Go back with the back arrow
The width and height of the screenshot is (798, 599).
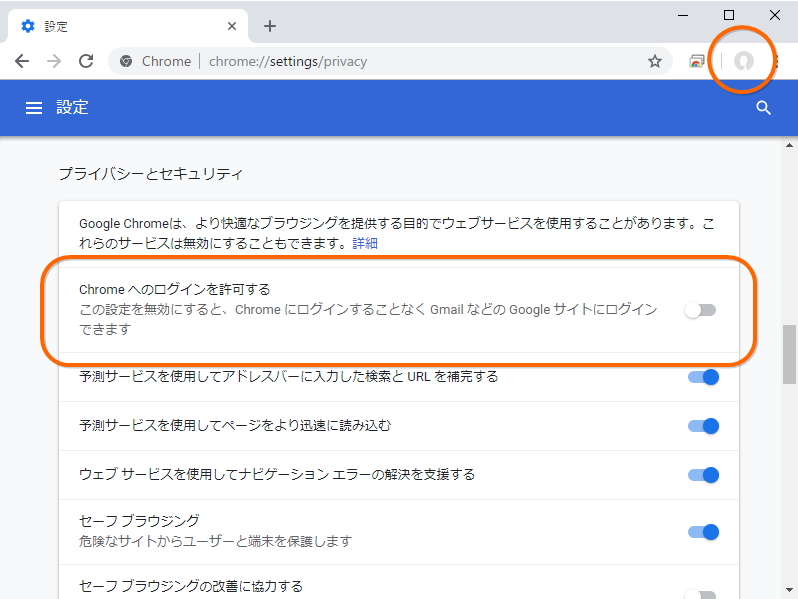pos(22,61)
